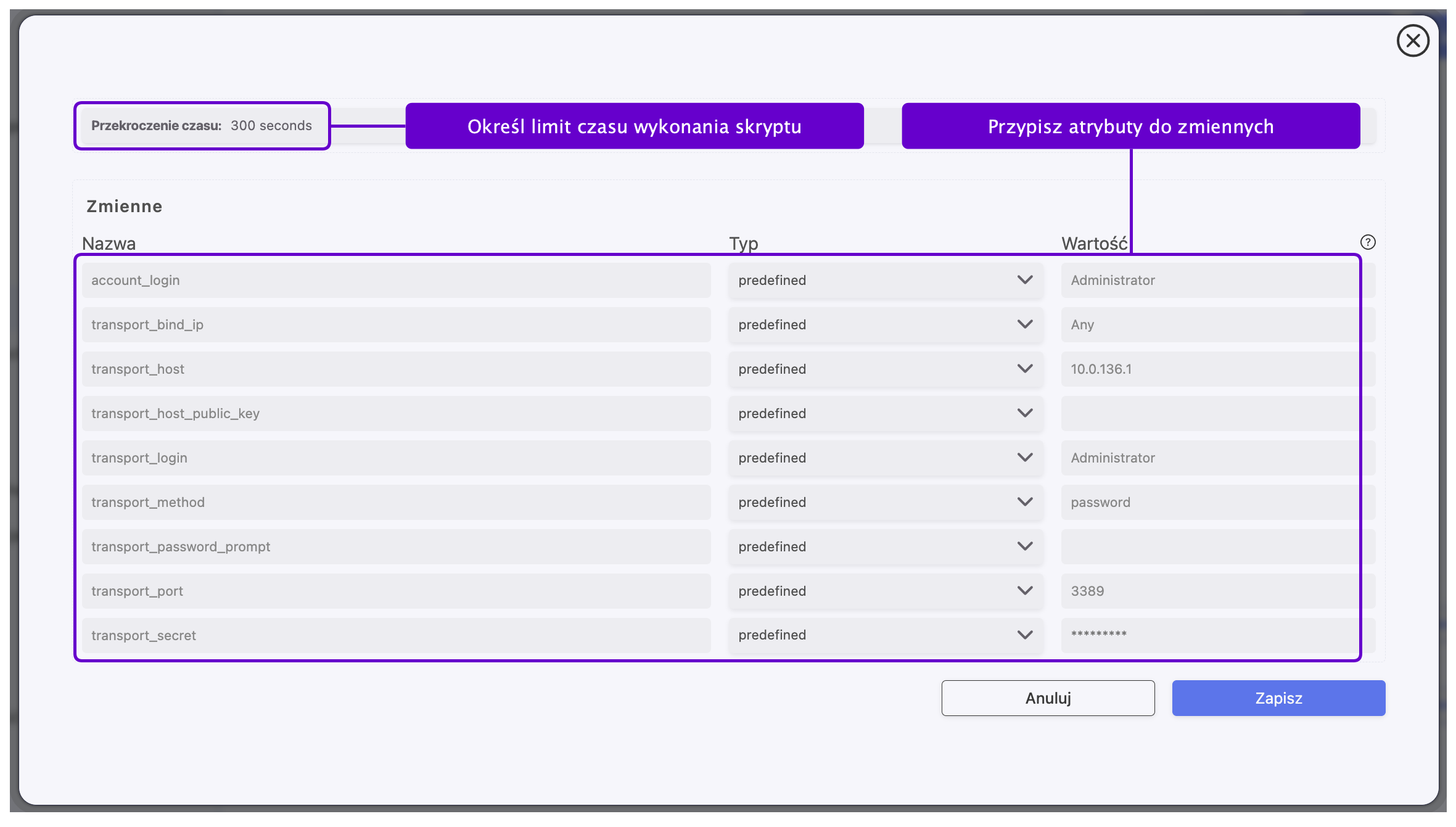This screenshot has height=827, width=1456.
Task: Open type dropdown for transport_password_prompt
Action: pos(885,547)
